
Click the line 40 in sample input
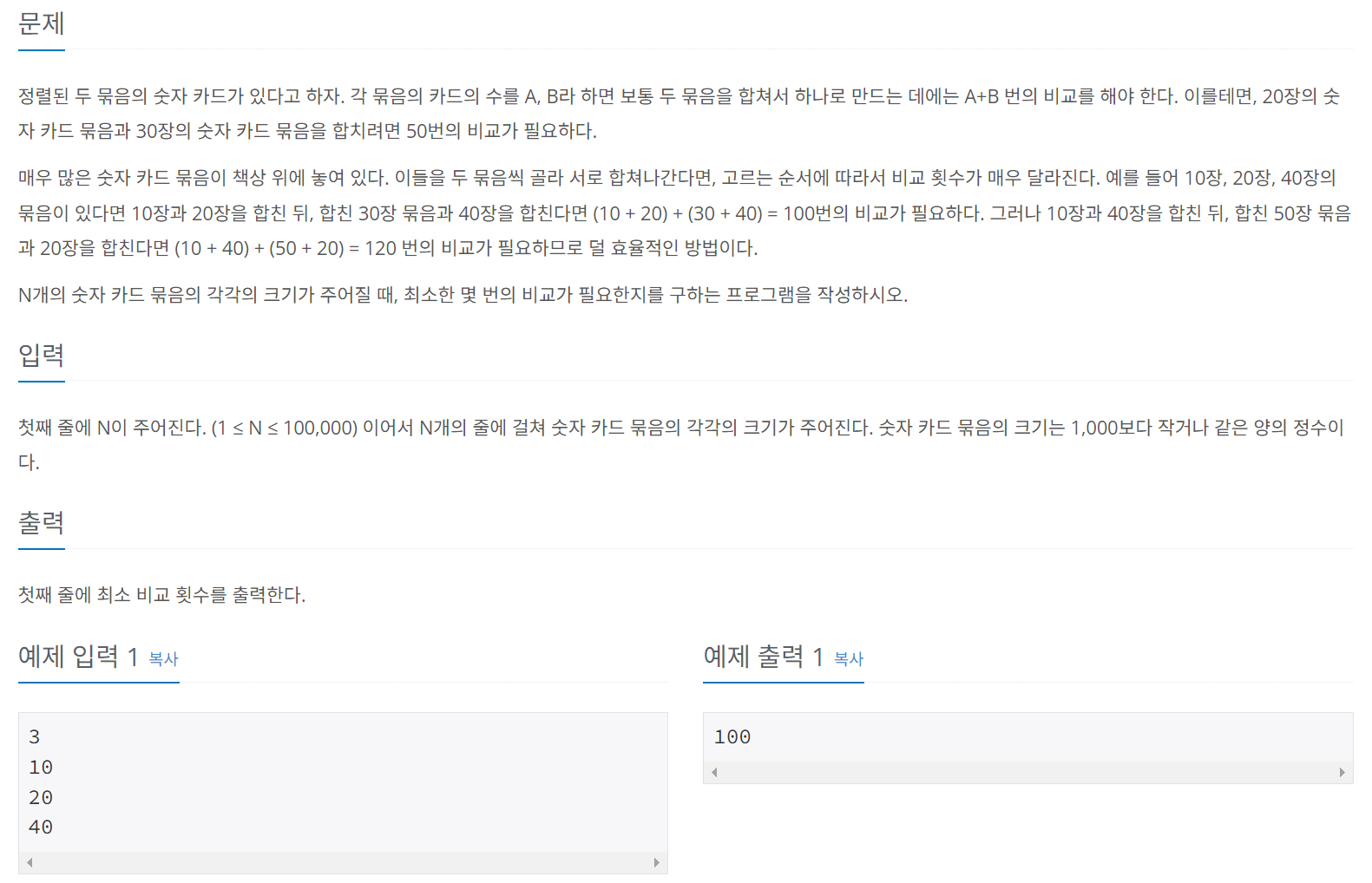click(x=41, y=827)
